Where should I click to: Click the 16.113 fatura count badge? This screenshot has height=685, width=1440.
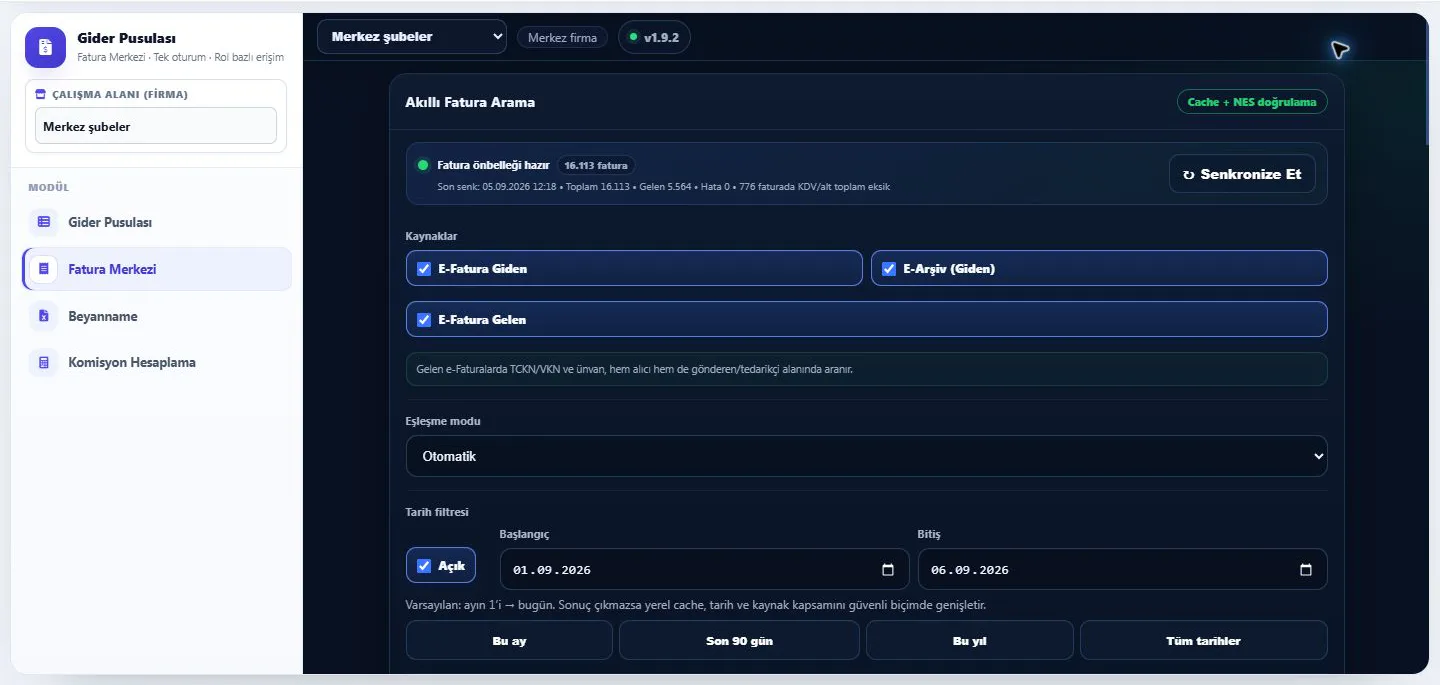point(595,166)
